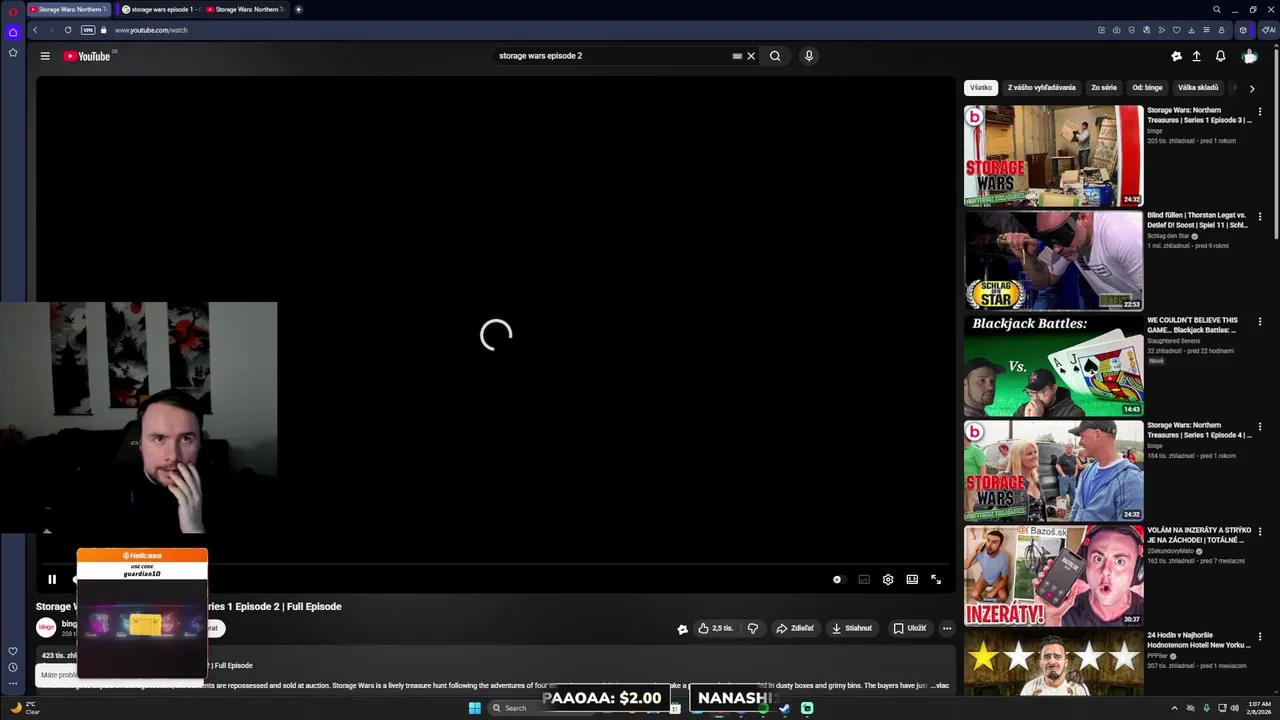Open options for Storage Wars Episode 4
Image resolution: width=1280 pixels, height=720 pixels.
[1260, 427]
